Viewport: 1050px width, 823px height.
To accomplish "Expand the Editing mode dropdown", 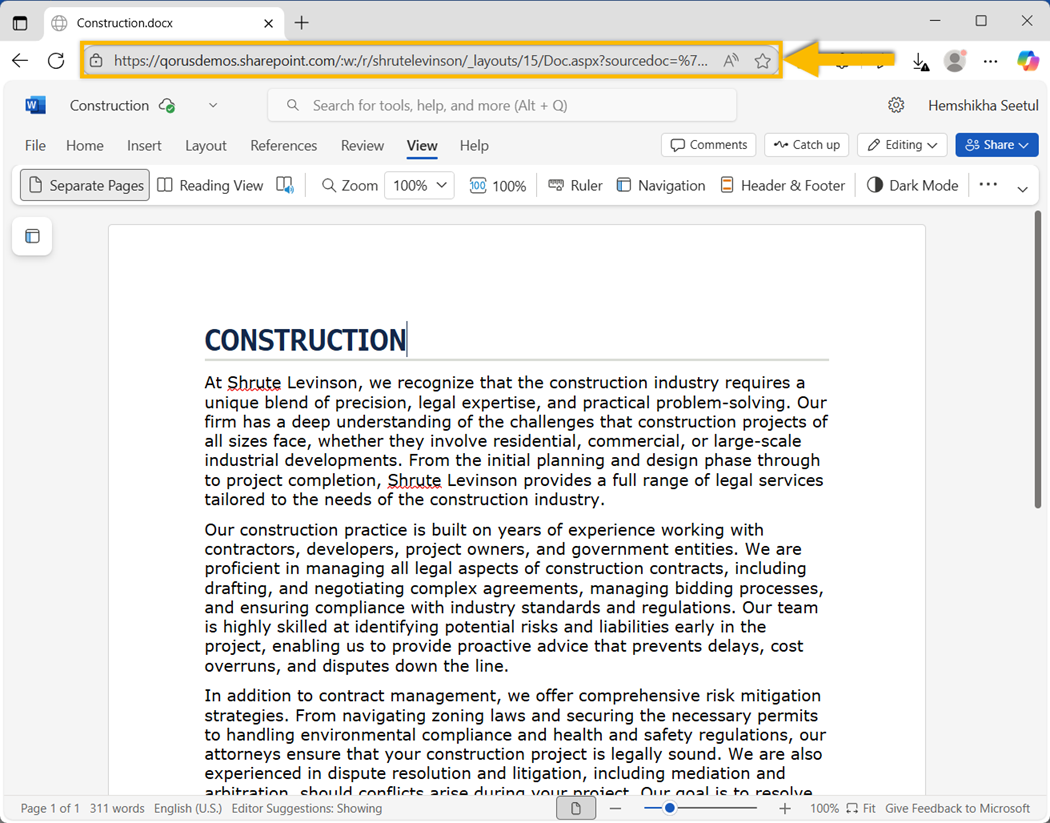I will [902, 145].
